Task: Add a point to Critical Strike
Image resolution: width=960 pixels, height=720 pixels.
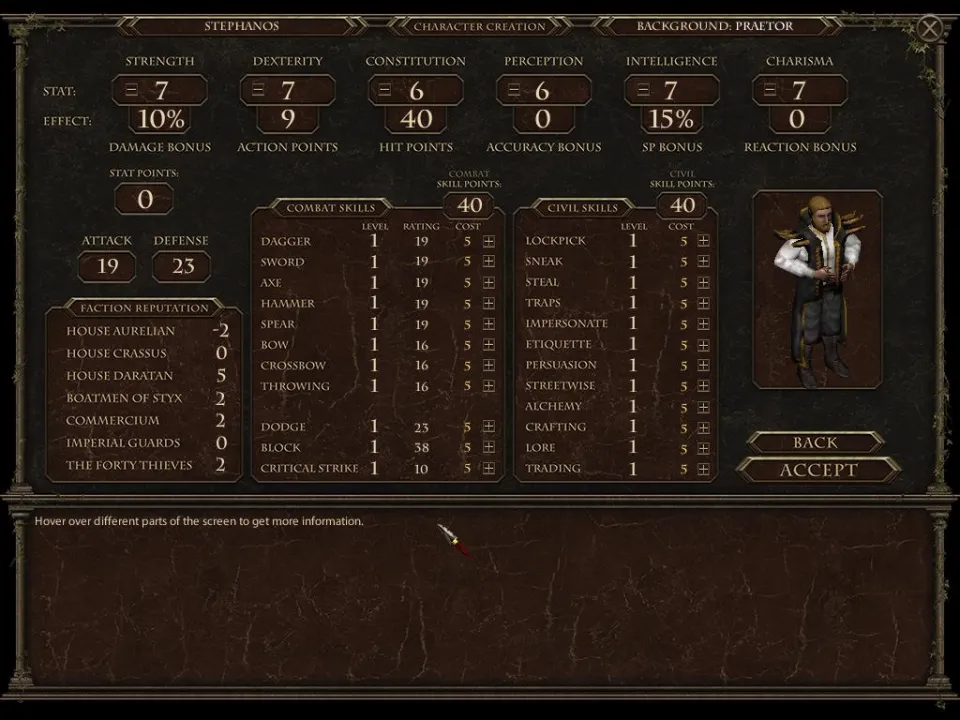Action: tap(489, 469)
